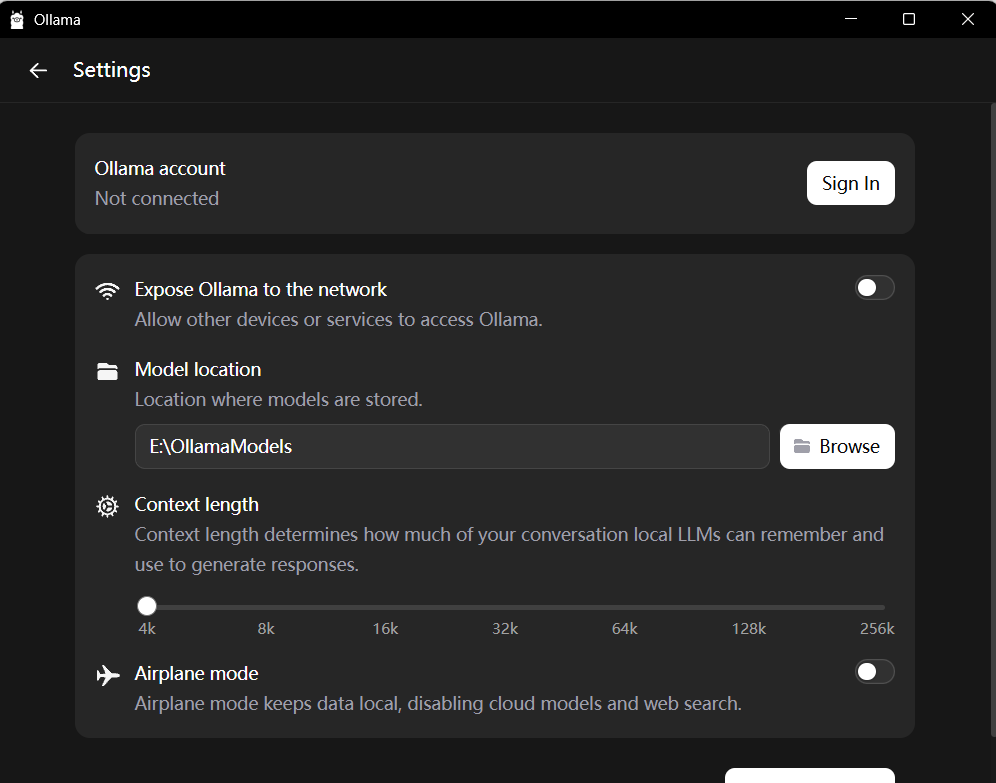Click the Model location folder icon

click(107, 371)
